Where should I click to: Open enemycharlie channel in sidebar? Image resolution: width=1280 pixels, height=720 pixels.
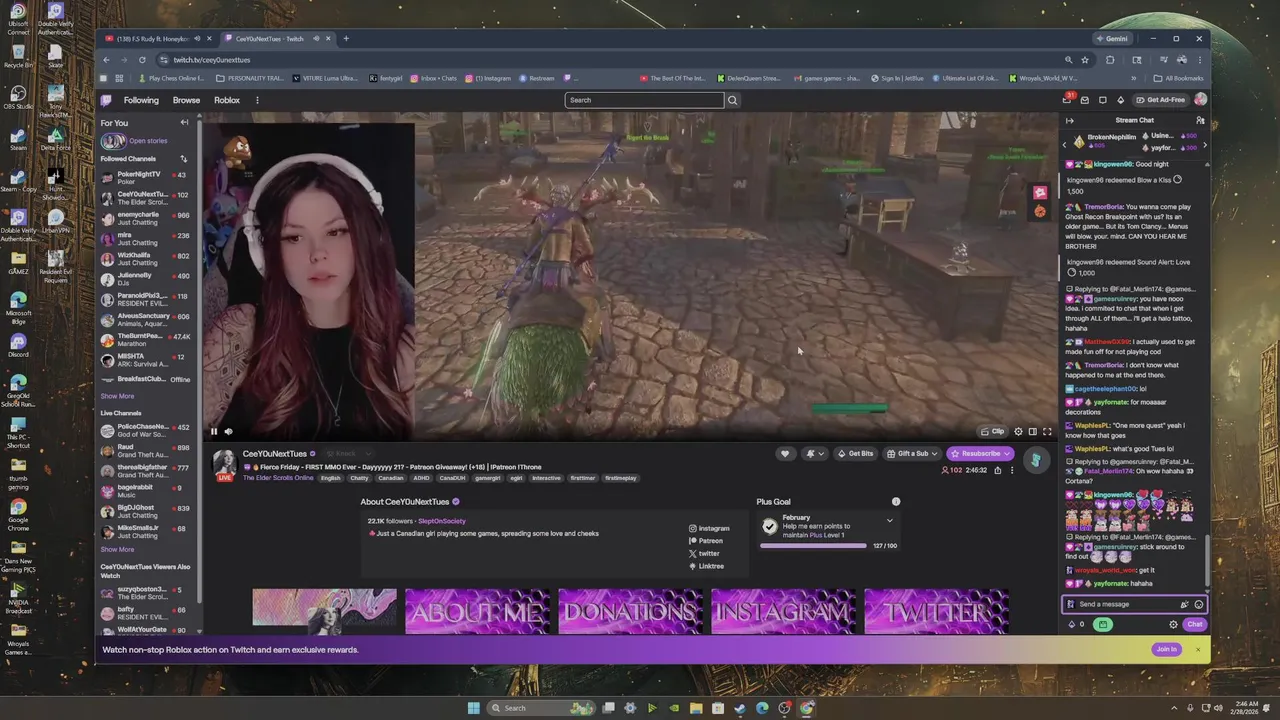146,218
